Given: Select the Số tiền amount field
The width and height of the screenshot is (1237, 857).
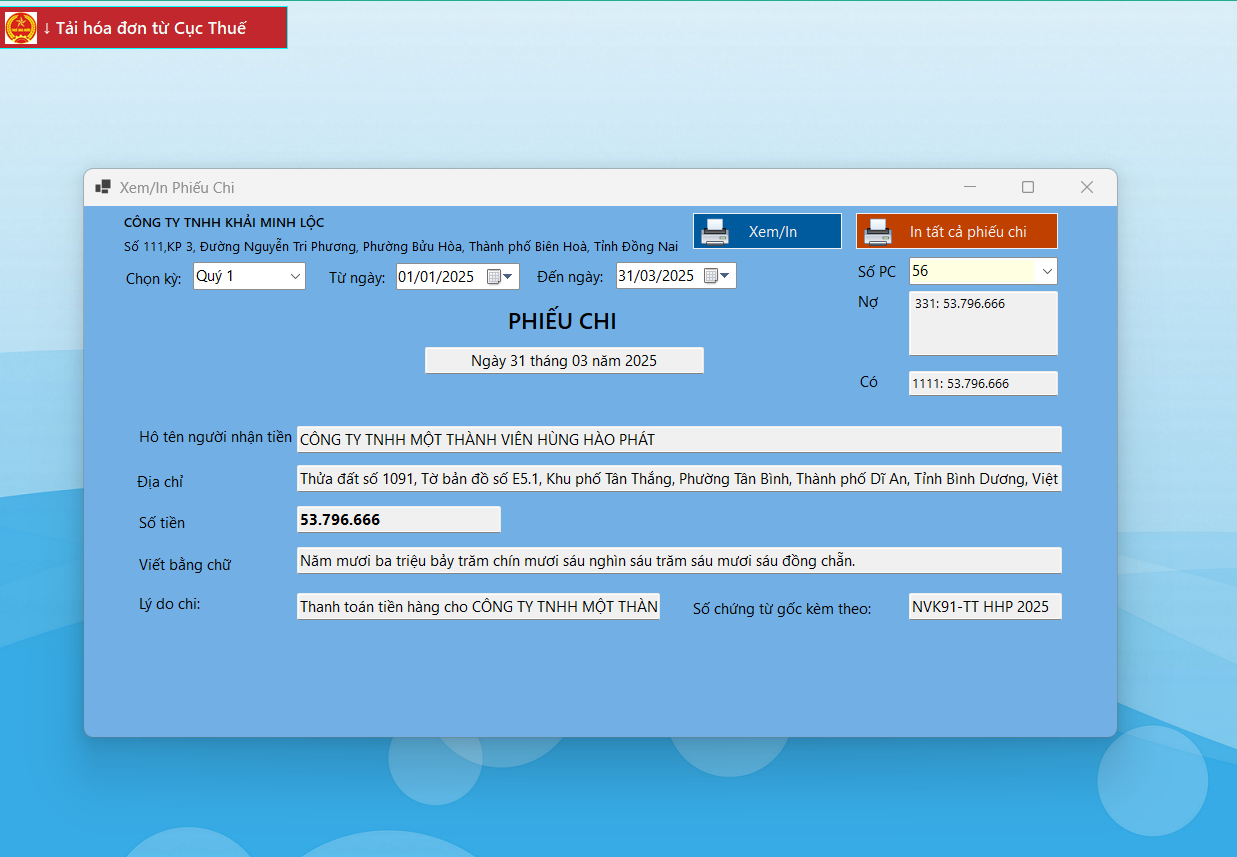Looking at the screenshot, I should [398, 520].
